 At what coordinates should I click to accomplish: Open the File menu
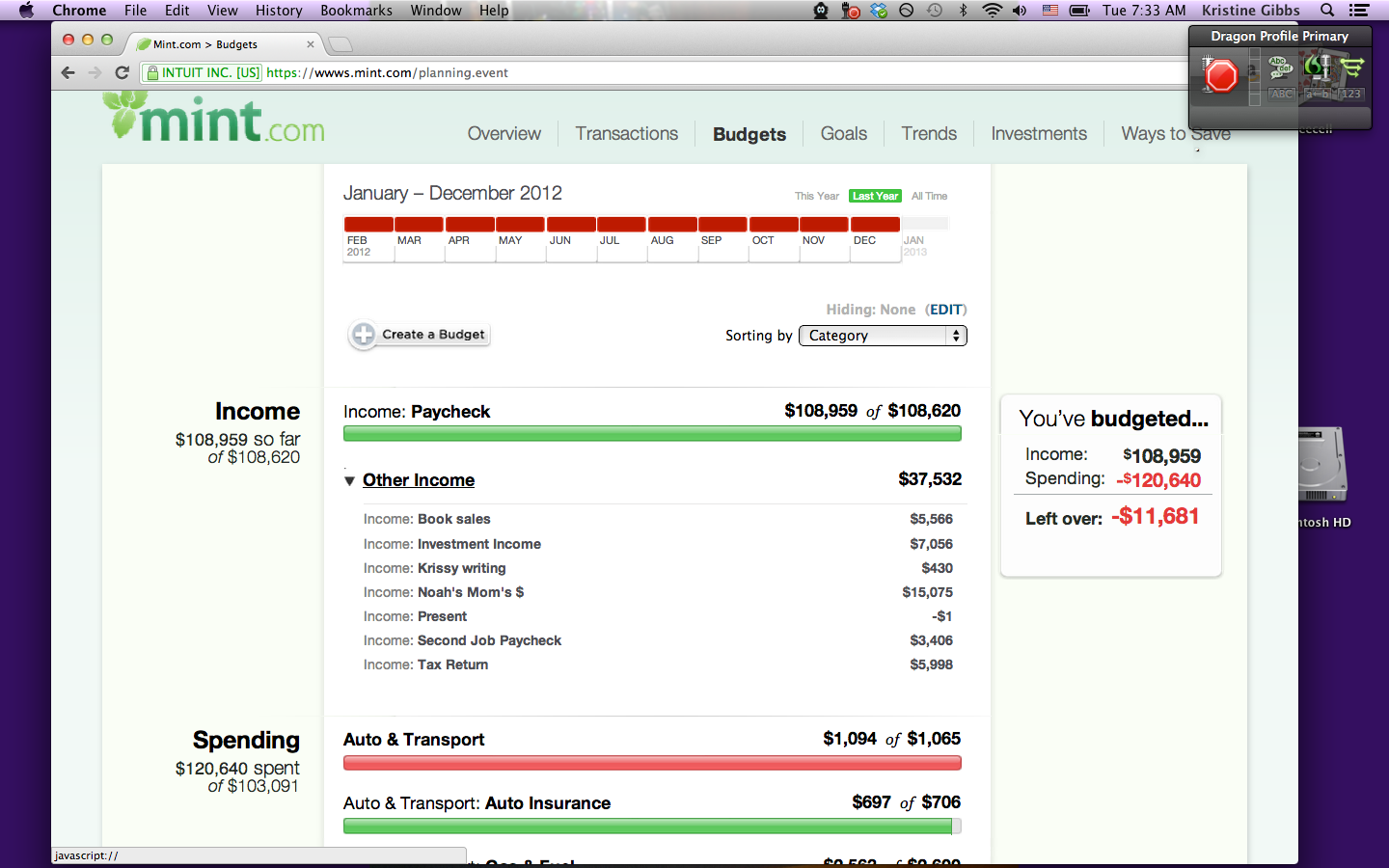coord(135,11)
